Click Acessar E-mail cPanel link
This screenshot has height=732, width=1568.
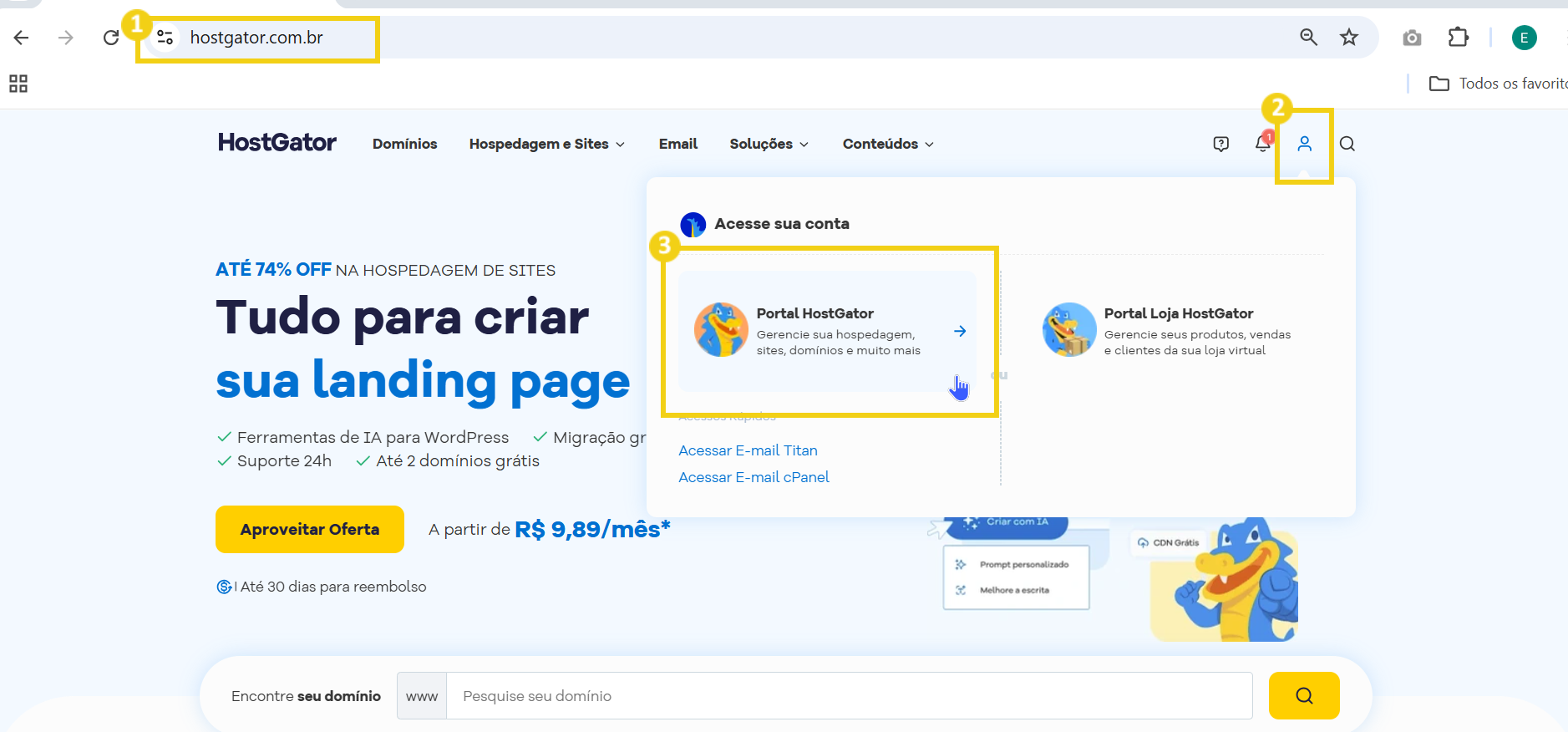point(754,477)
